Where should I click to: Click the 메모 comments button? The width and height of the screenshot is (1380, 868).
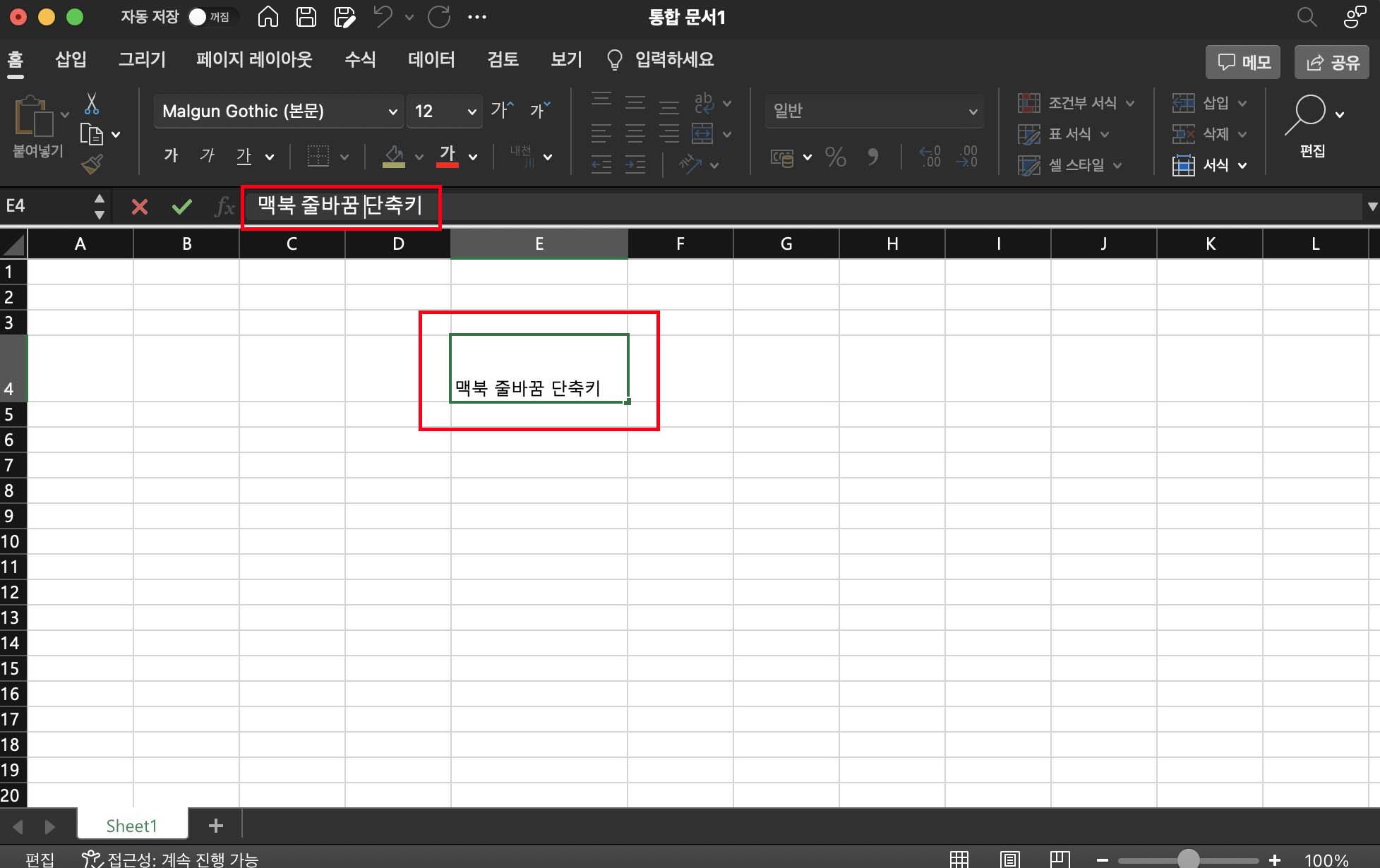1244,62
